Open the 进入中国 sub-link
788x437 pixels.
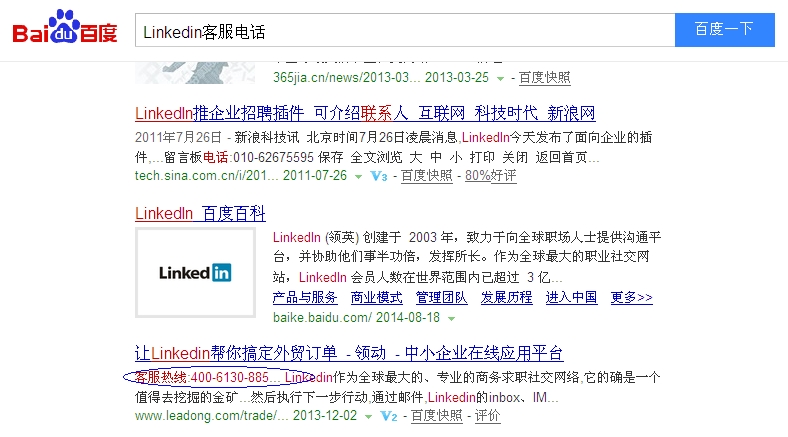[x=571, y=297]
